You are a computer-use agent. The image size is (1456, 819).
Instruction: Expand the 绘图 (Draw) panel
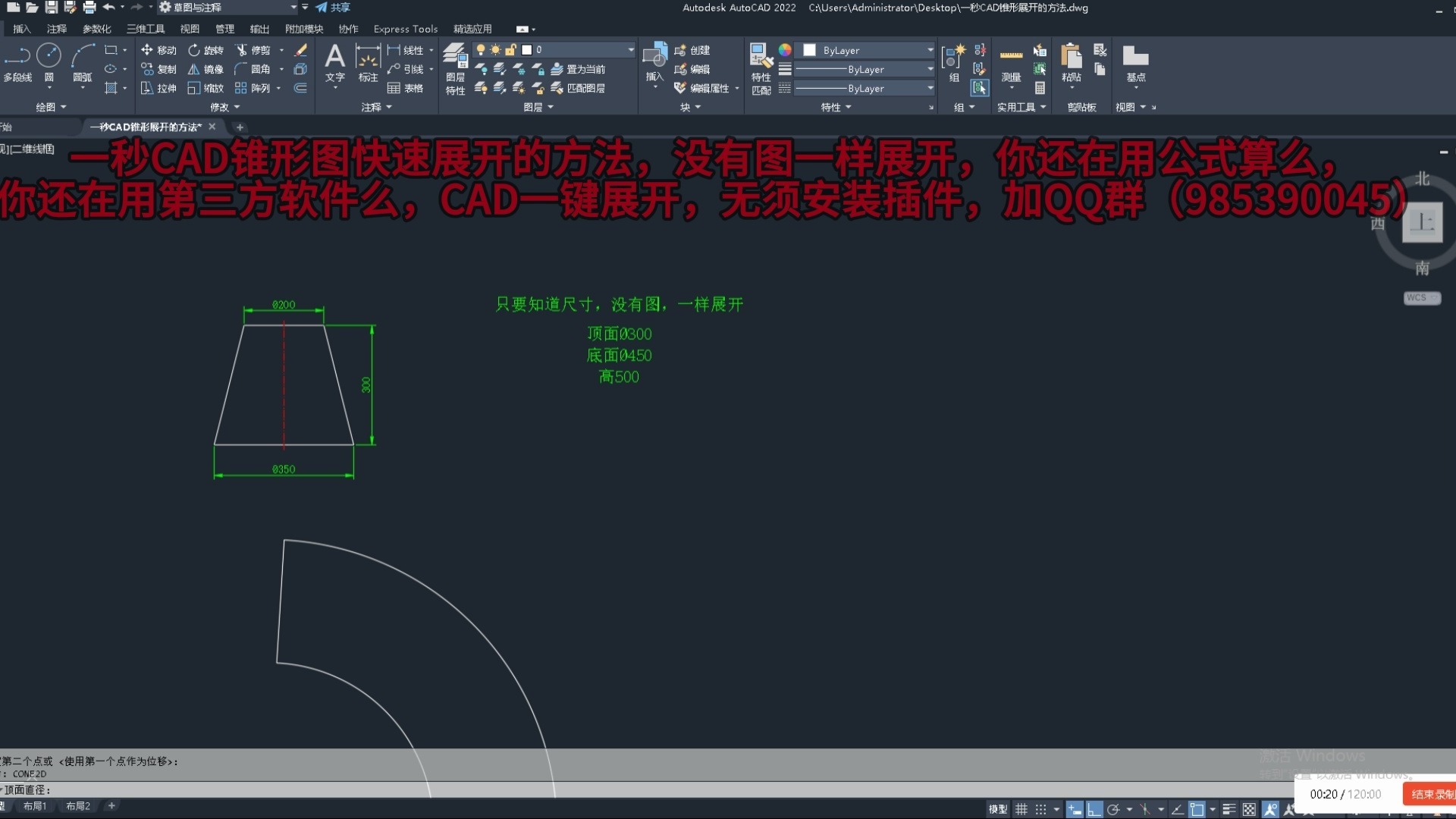click(x=52, y=107)
